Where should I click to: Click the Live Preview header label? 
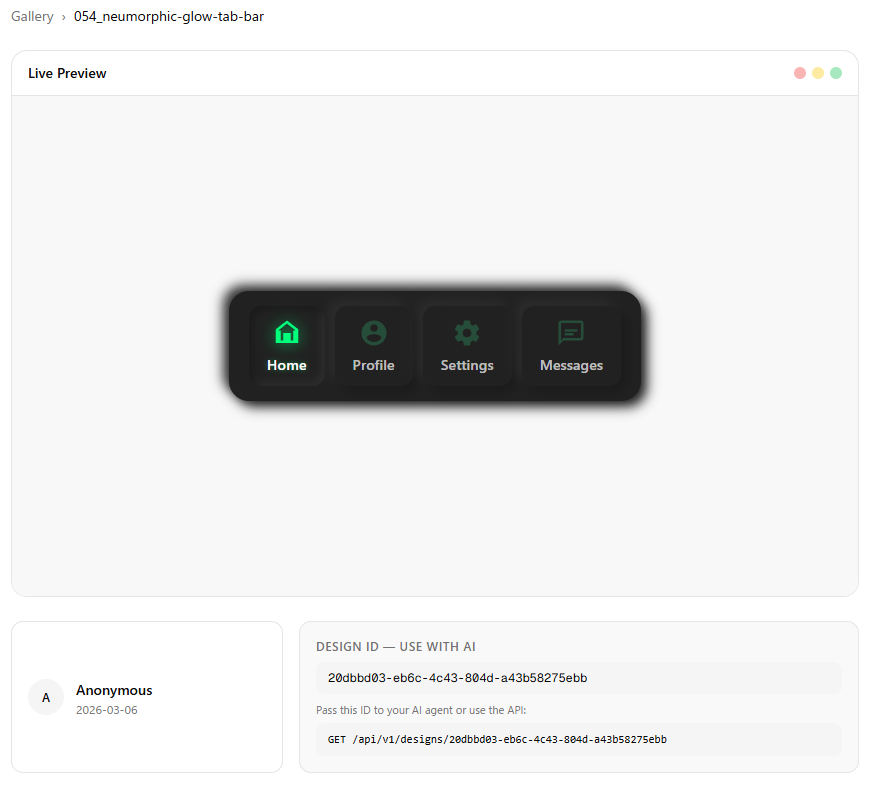[67, 73]
